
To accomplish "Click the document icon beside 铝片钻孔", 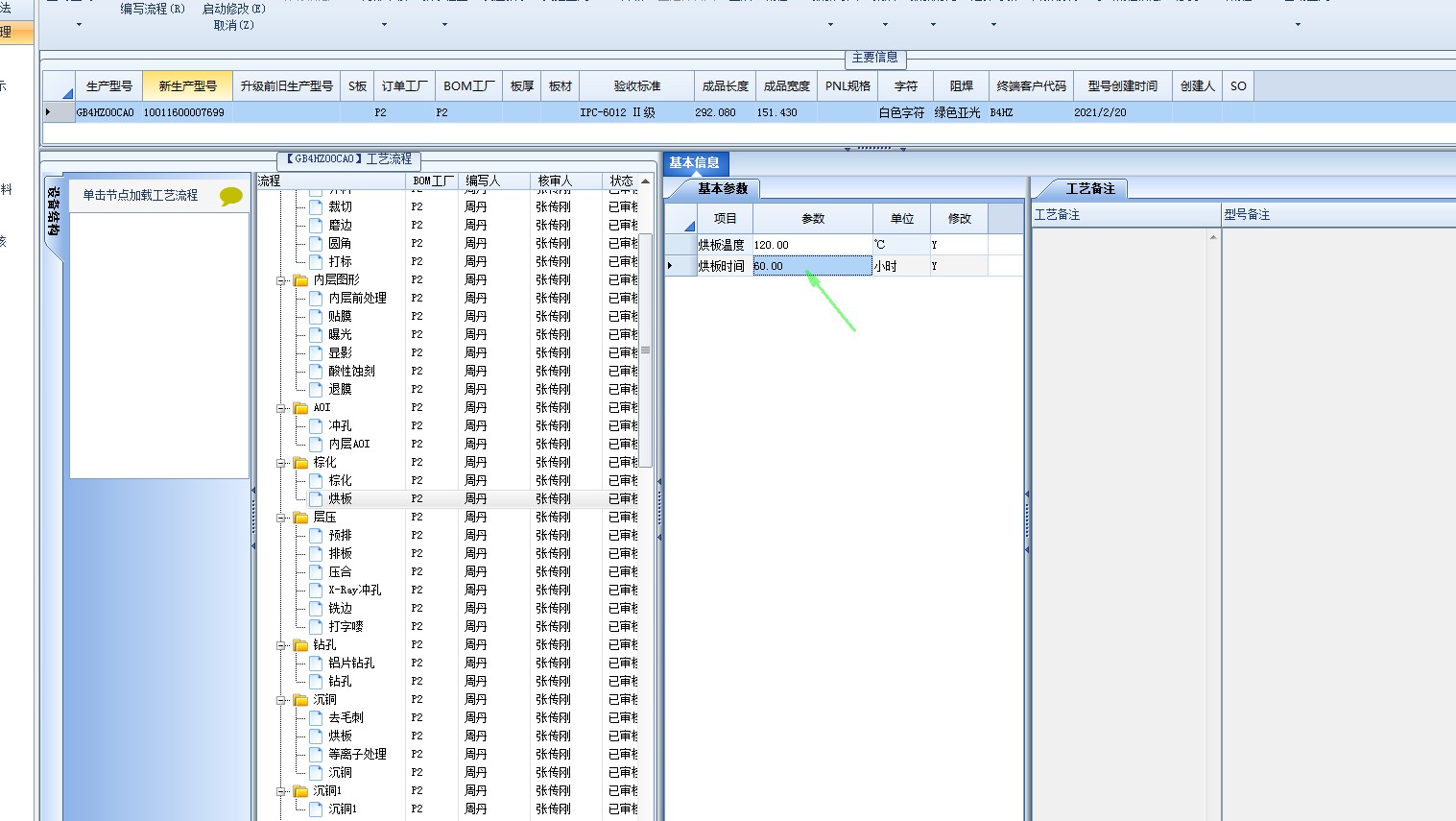I will coord(316,663).
